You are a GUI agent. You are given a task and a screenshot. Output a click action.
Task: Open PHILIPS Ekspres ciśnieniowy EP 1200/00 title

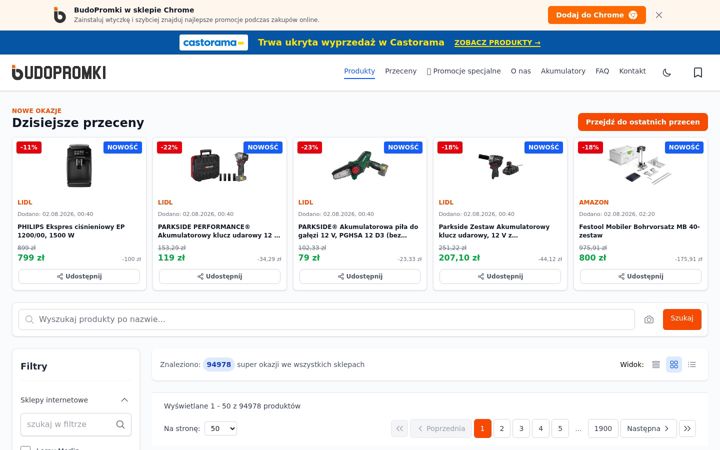(71, 231)
